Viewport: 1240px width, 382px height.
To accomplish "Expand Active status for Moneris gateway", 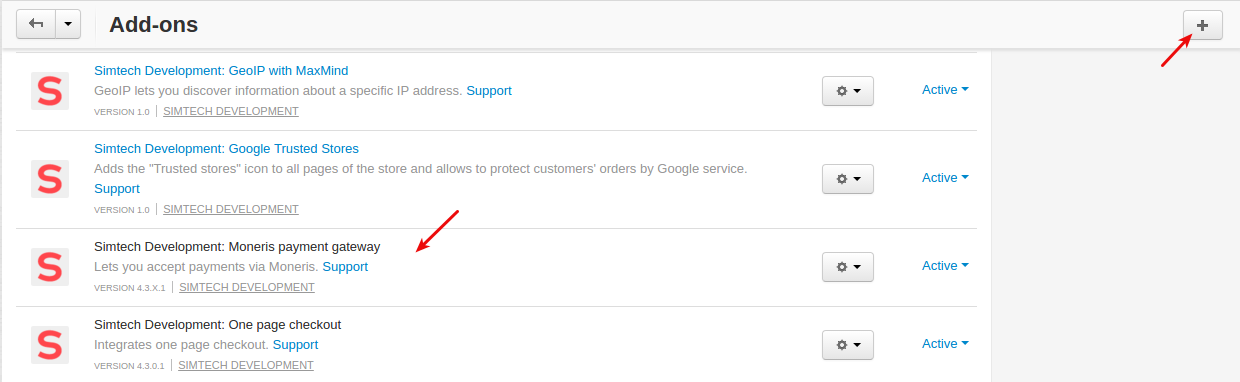I will (x=945, y=266).
